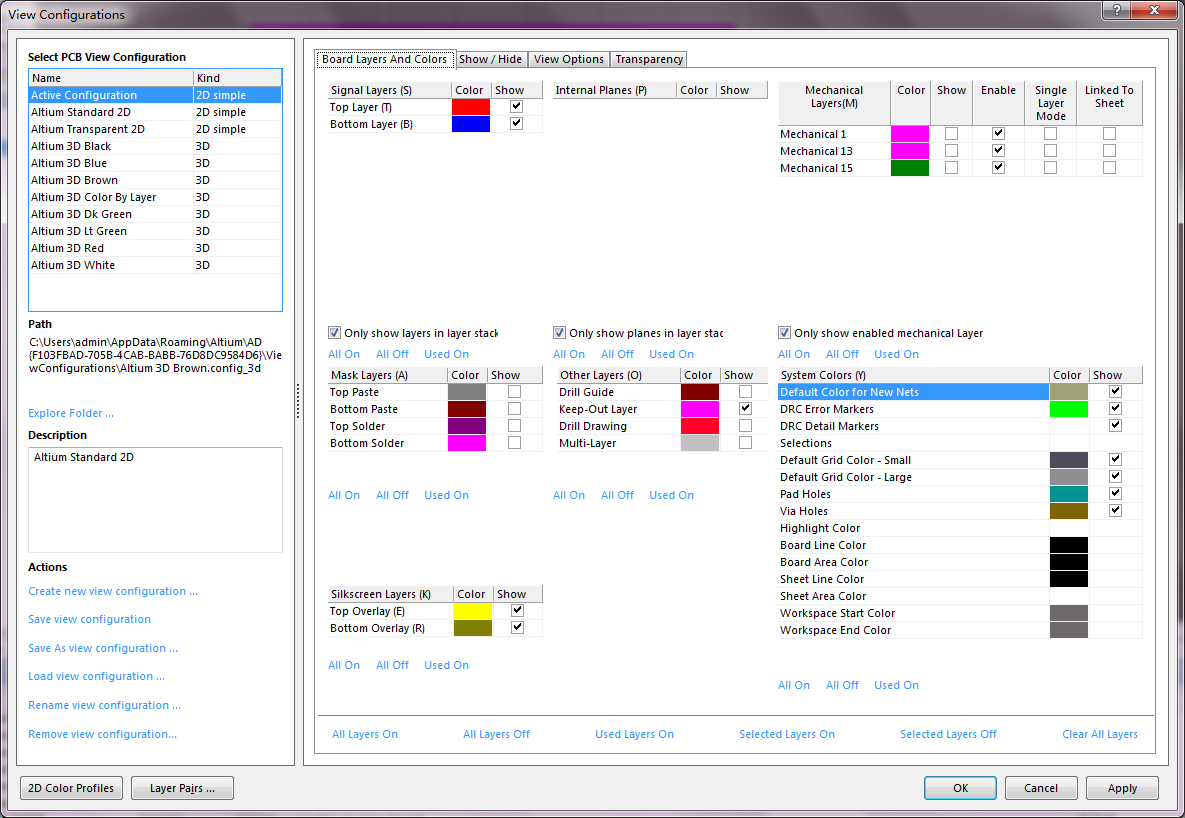Viewport: 1185px width, 818px height.
Task: Open the Show / Hide tab
Action: point(490,59)
